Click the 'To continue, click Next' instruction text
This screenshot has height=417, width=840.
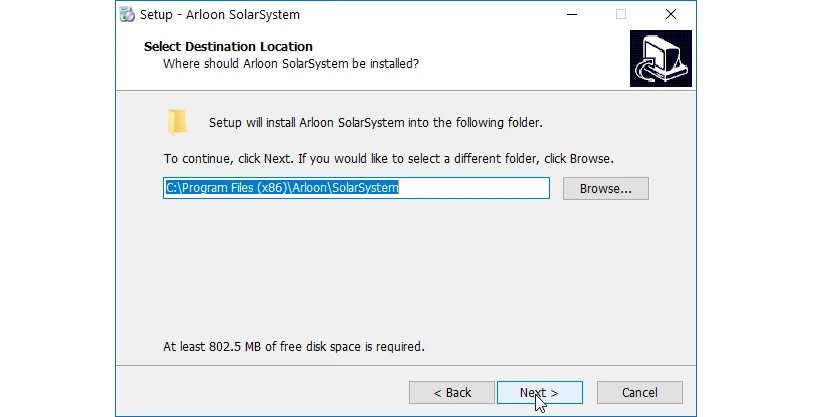tap(388, 159)
